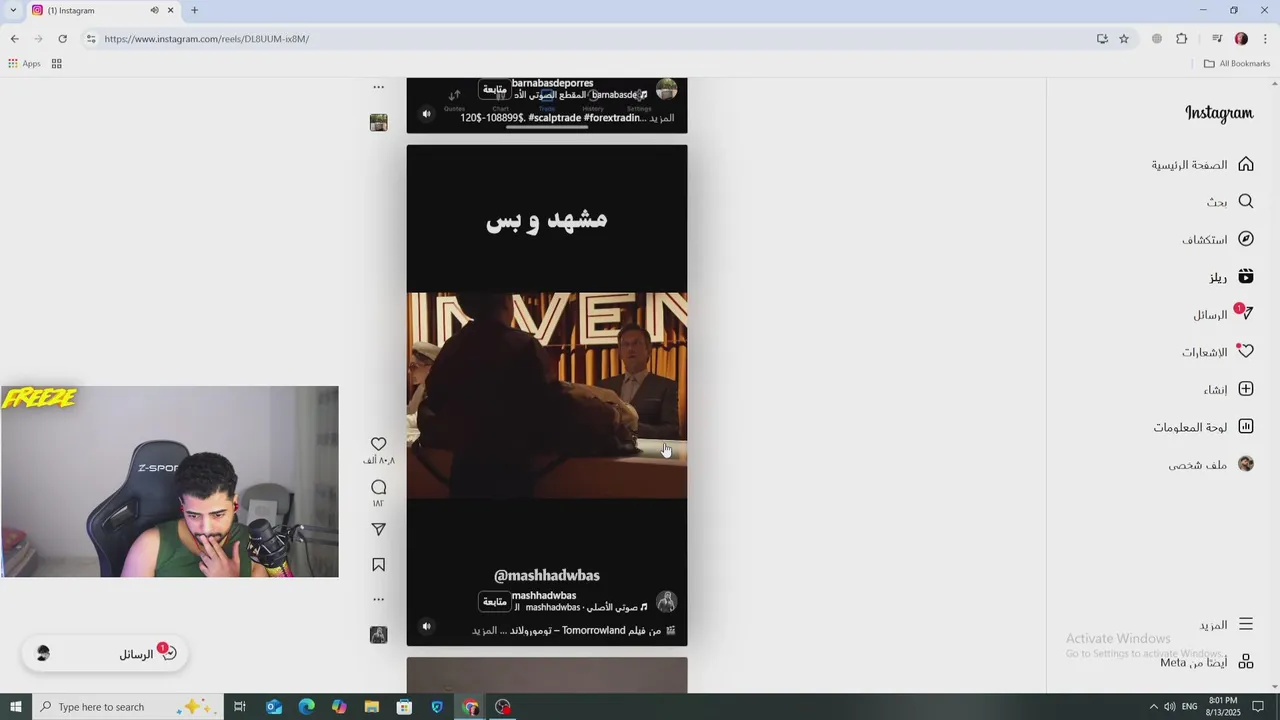Like the mashhadwbas reel with heart icon
Screen dimensions: 1280x720
[x=378, y=444]
